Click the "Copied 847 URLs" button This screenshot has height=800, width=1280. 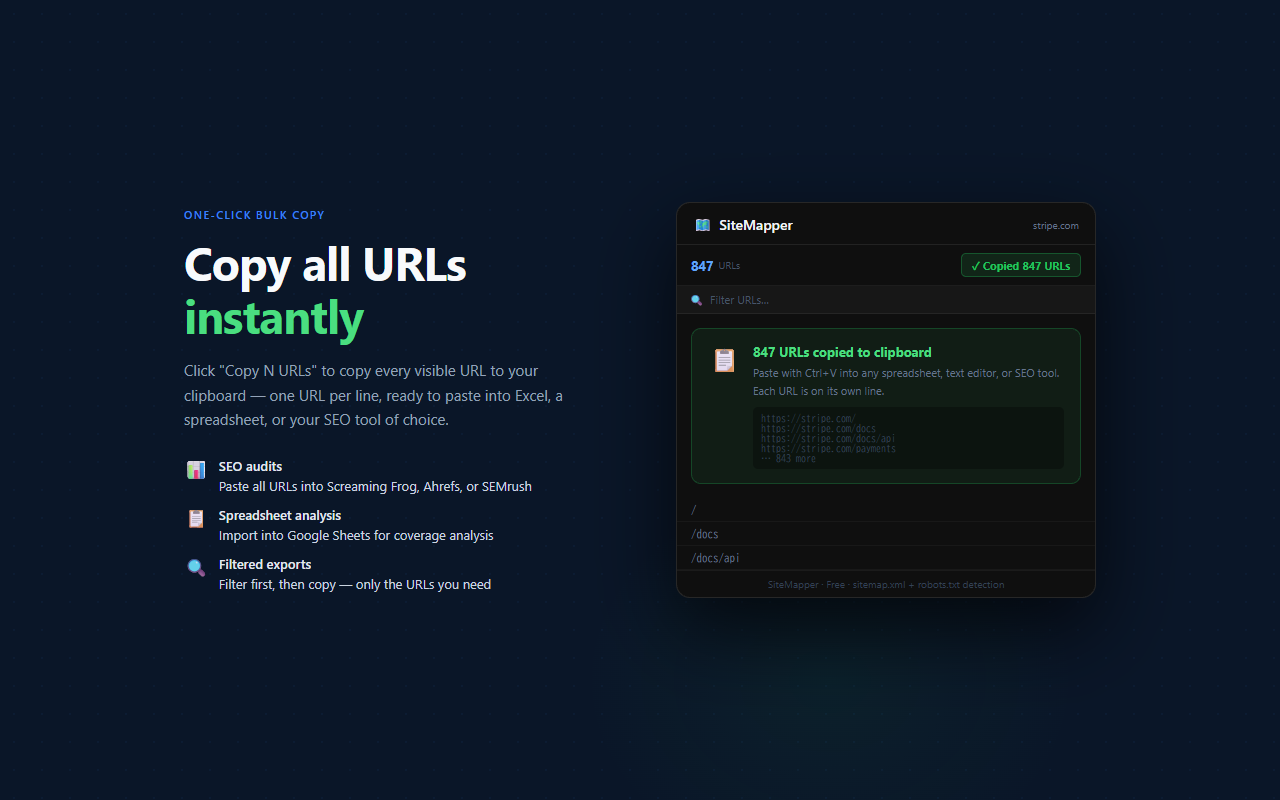tap(1021, 266)
